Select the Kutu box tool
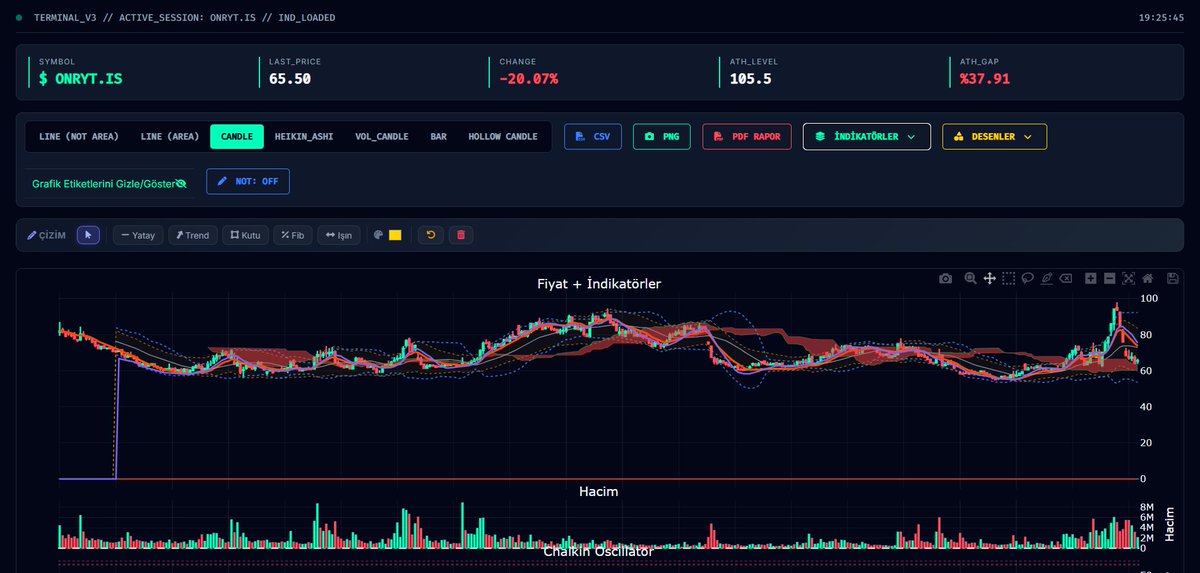The height and width of the screenshot is (573, 1200). [x=245, y=235]
